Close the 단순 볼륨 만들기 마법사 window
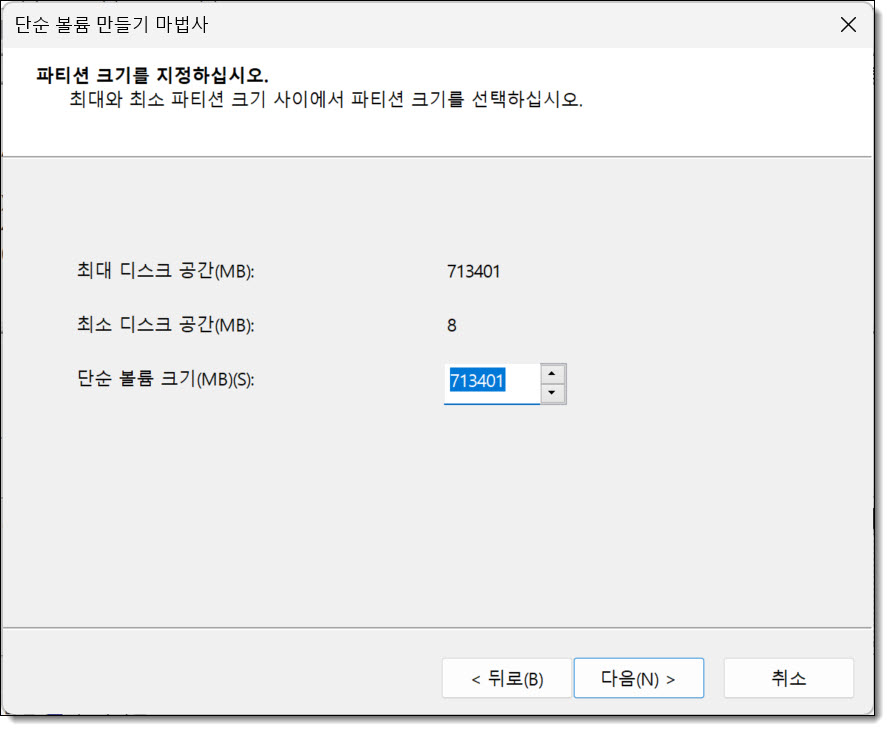The height and width of the screenshot is (731, 890). 848,24
